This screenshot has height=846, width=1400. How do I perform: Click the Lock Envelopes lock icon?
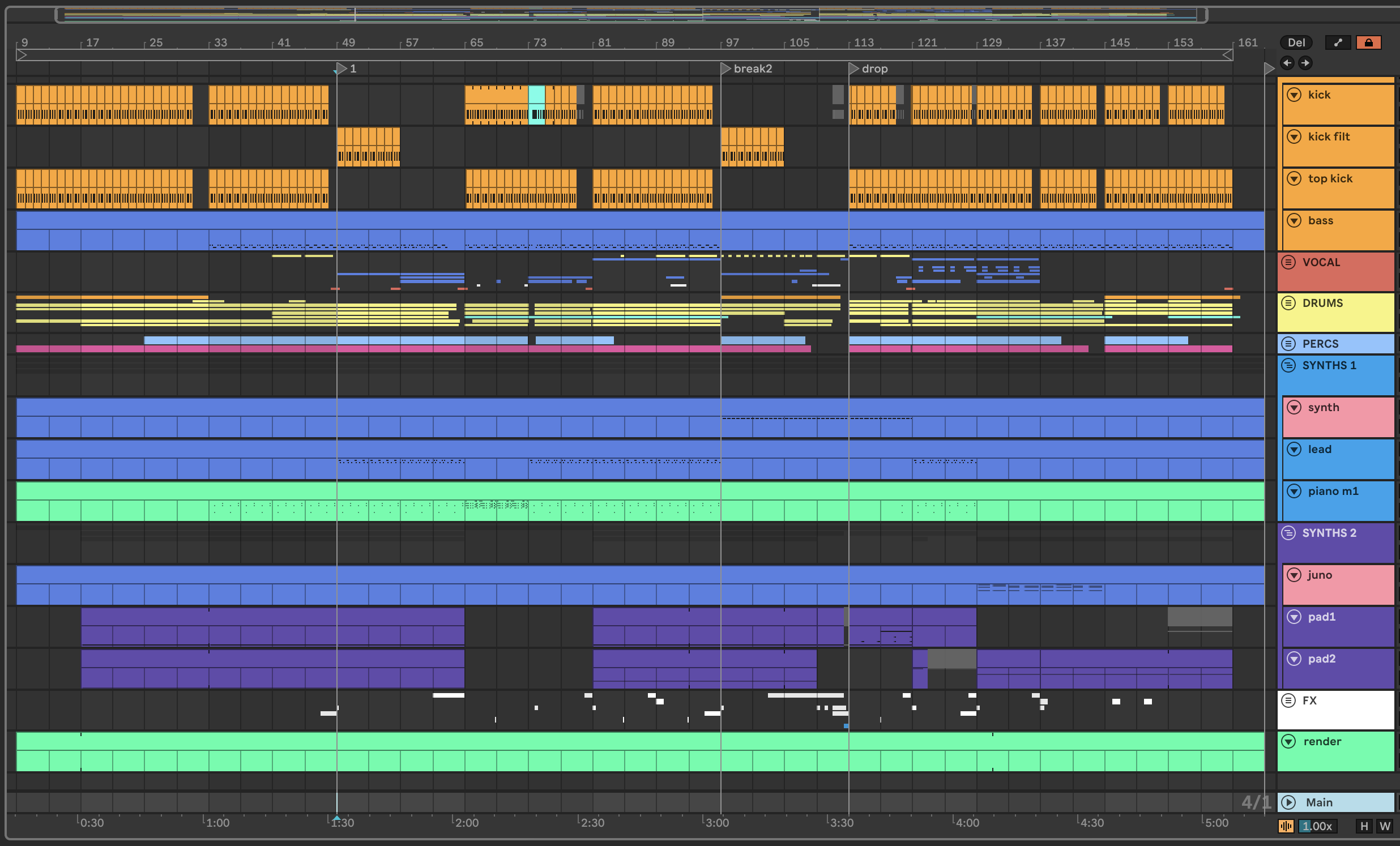pyautogui.click(x=1368, y=42)
